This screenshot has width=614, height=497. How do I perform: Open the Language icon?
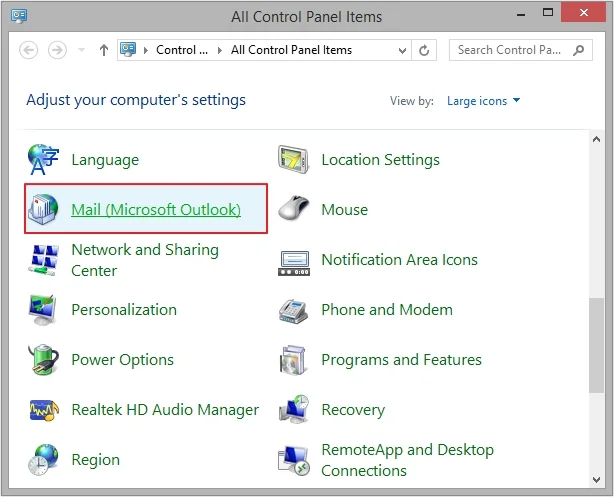[43, 159]
